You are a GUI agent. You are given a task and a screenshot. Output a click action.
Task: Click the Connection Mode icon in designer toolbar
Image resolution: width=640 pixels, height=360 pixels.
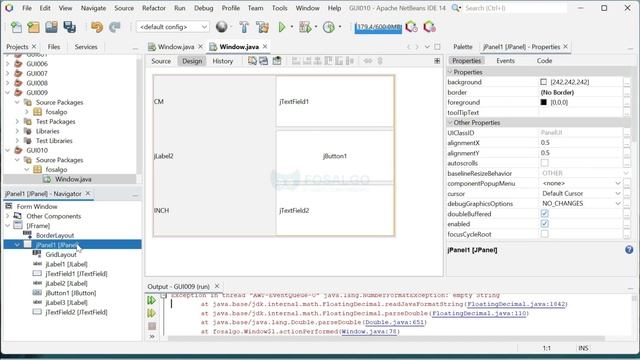[x=264, y=61]
